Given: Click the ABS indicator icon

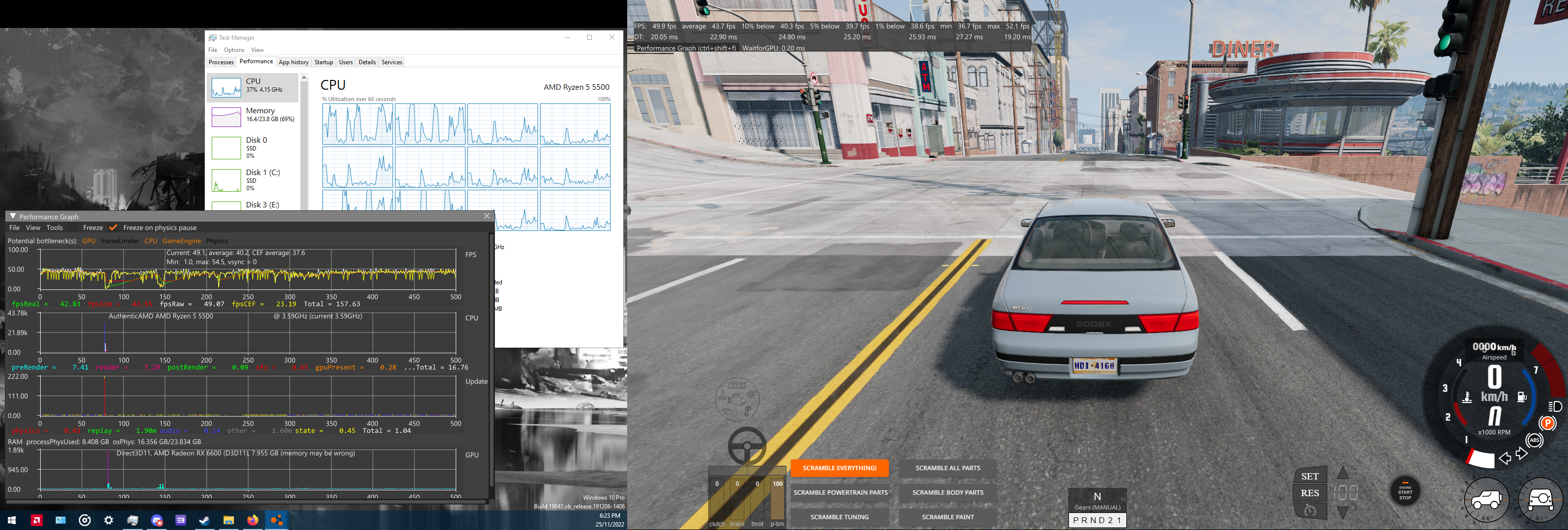Looking at the screenshot, I should (1535, 440).
